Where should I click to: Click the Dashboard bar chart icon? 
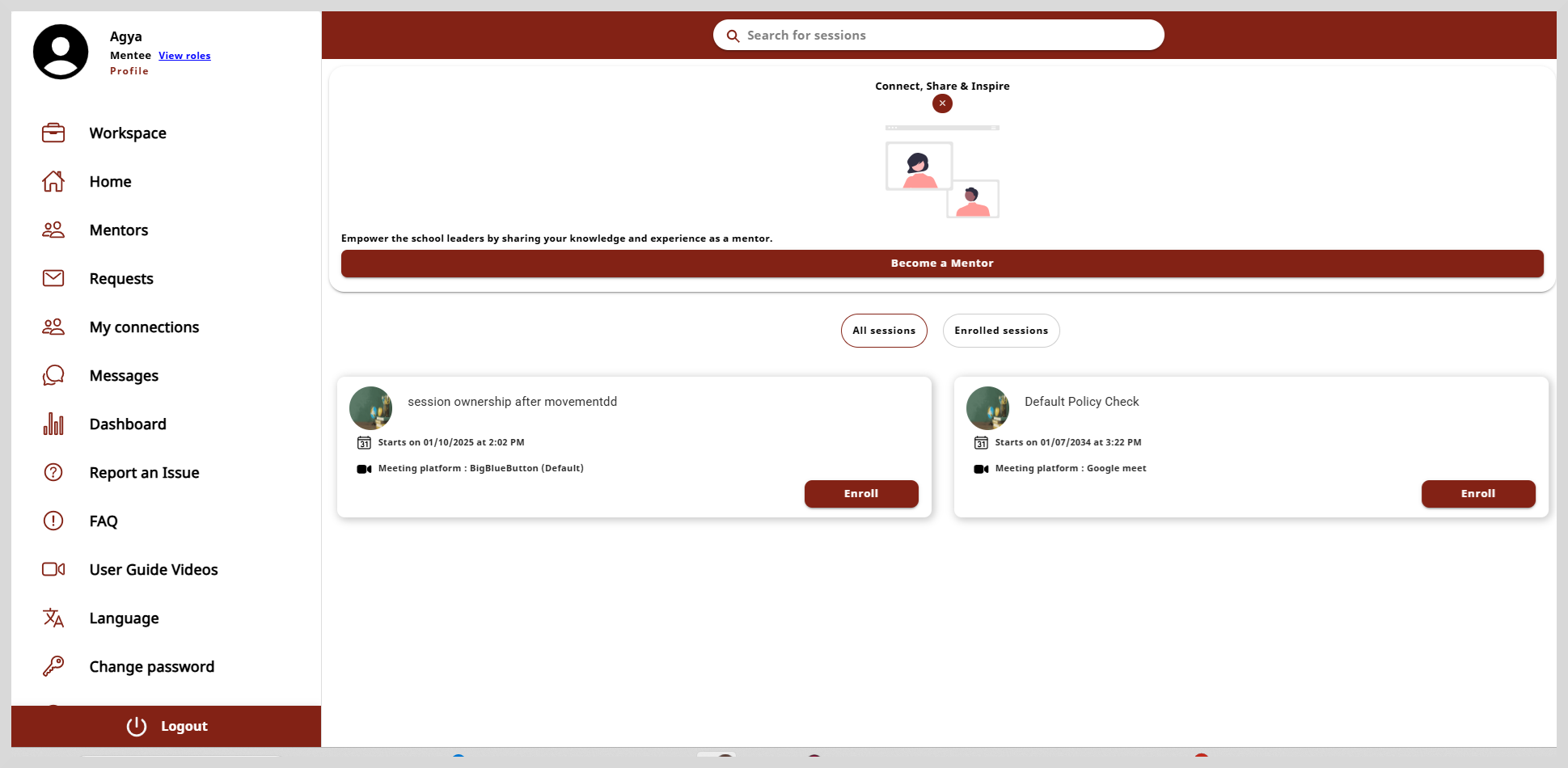click(53, 424)
